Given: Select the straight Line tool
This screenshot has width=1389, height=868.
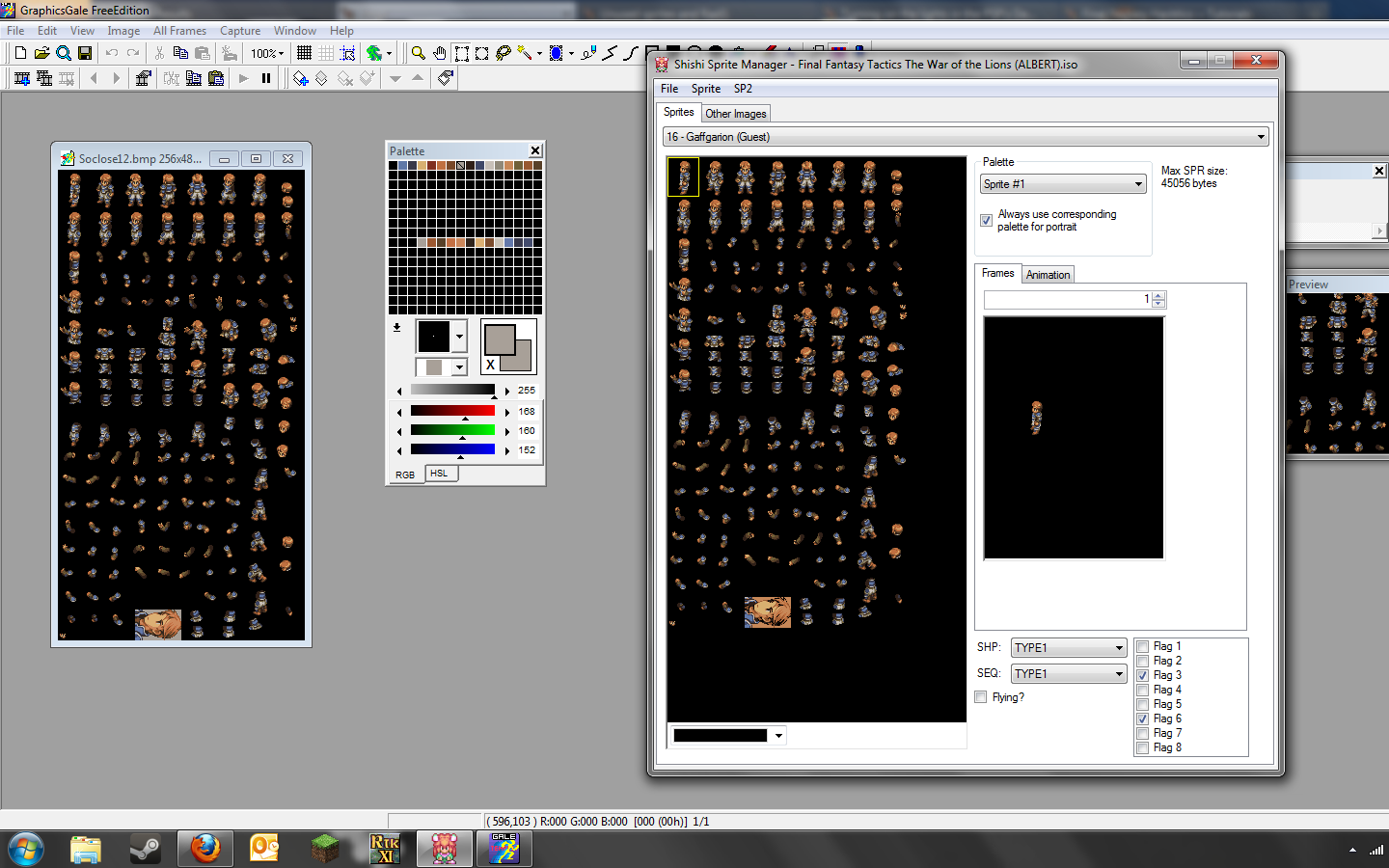Looking at the screenshot, I should (x=610, y=53).
